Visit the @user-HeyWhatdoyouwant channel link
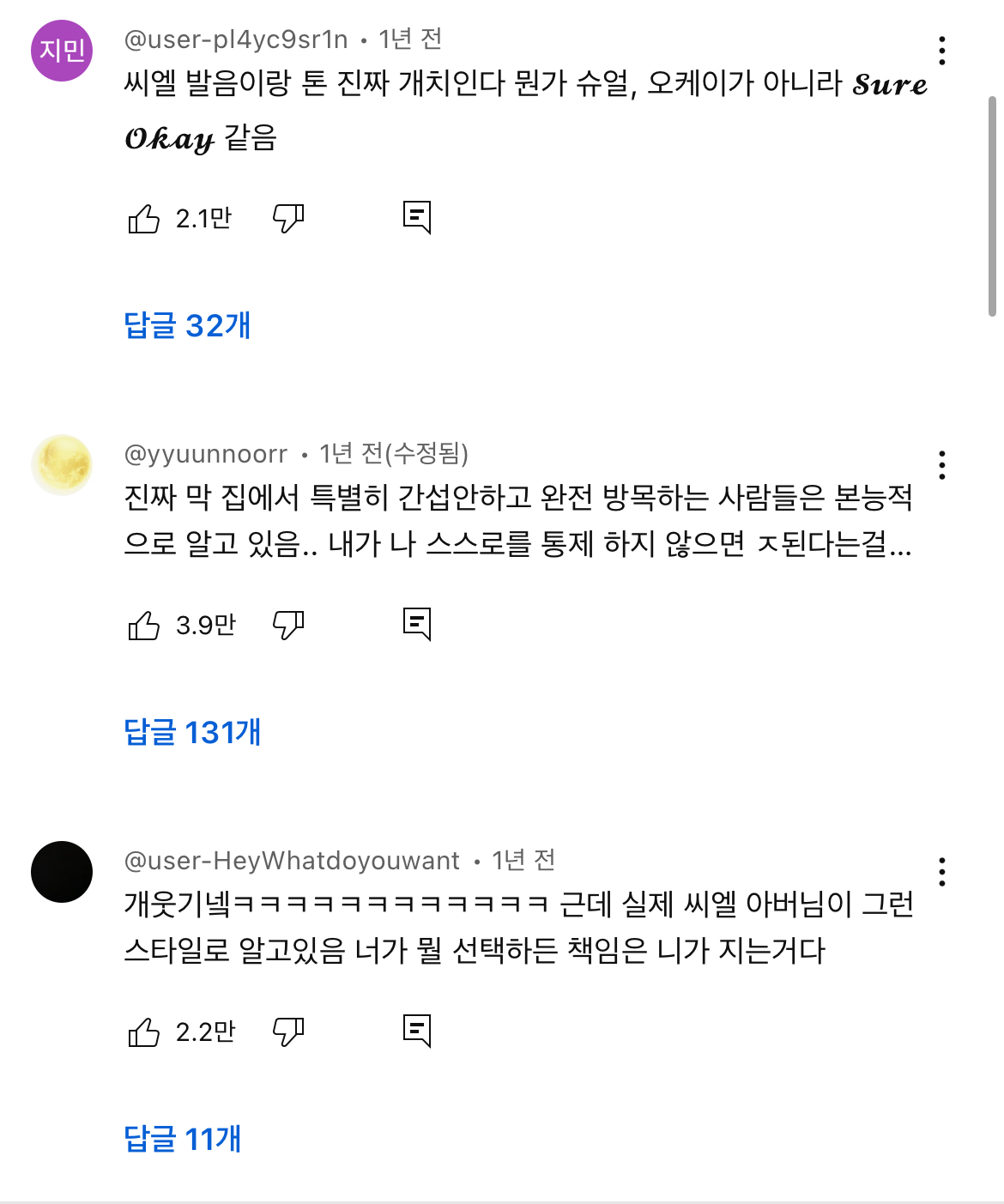Screen dimensions: 1004x1204 [x=292, y=861]
